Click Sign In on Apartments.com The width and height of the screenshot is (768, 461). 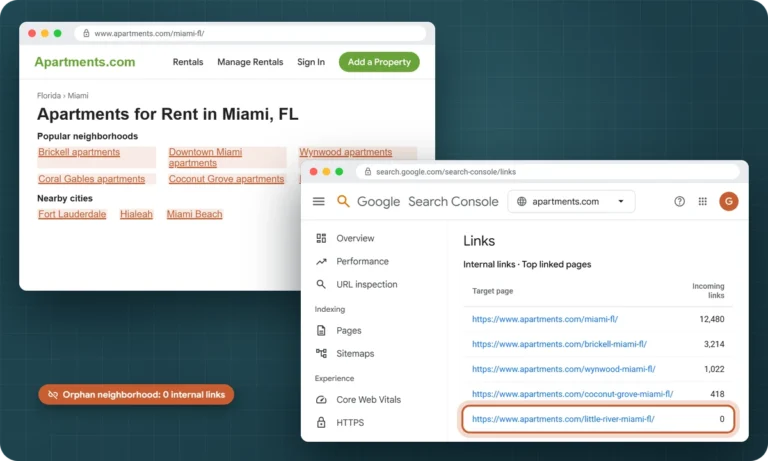click(x=311, y=62)
